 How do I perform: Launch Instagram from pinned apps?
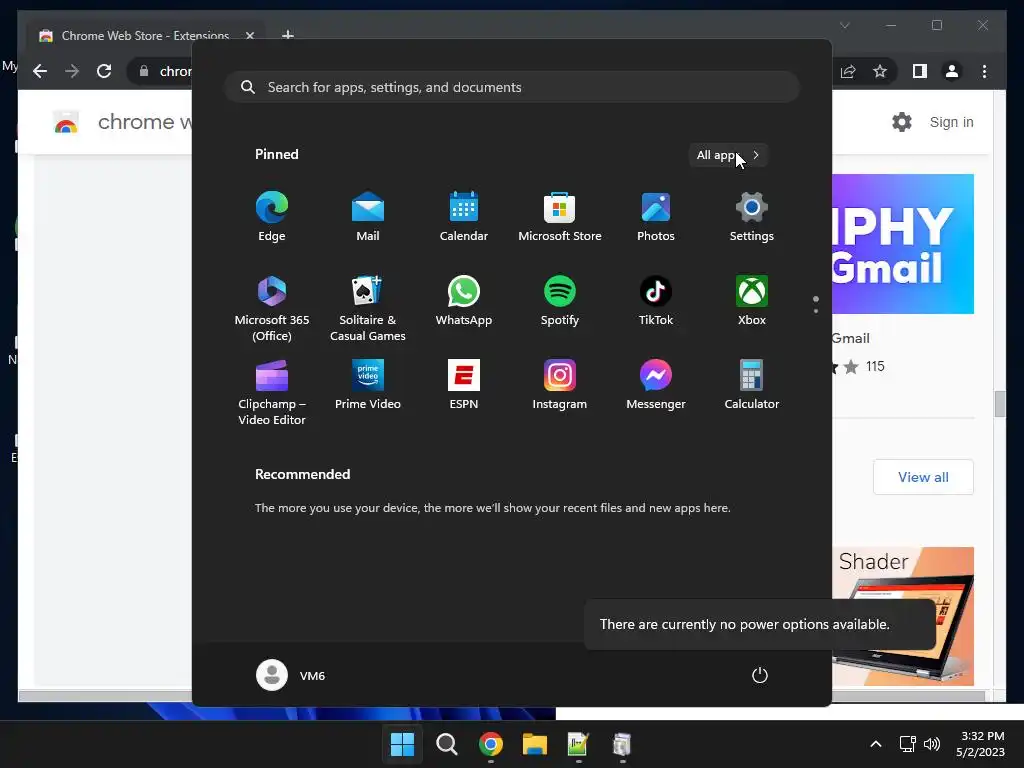(560, 385)
